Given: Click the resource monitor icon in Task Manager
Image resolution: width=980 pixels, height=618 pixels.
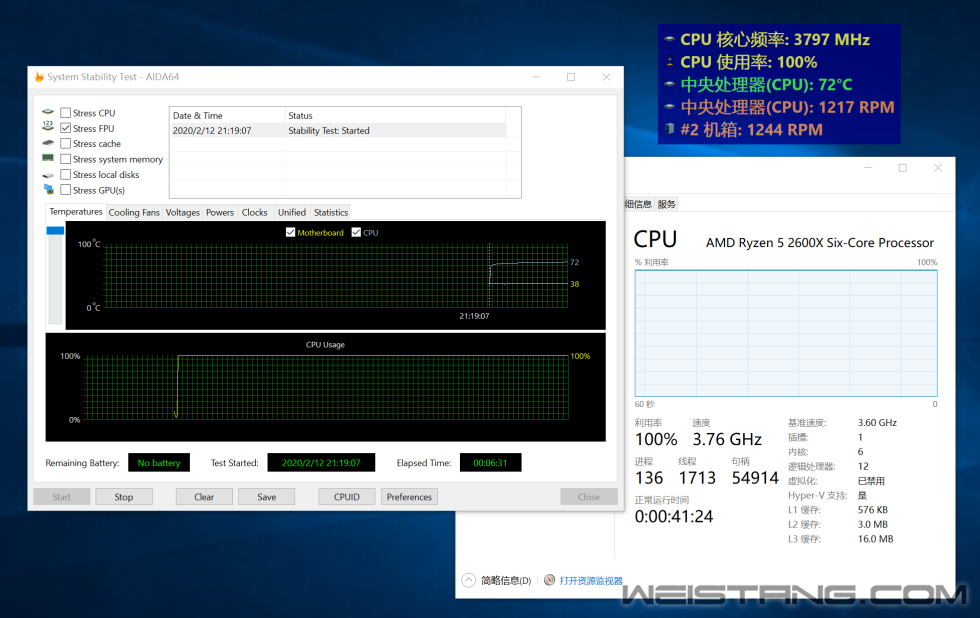Looking at the screenshot, I should tap(549, 580).
